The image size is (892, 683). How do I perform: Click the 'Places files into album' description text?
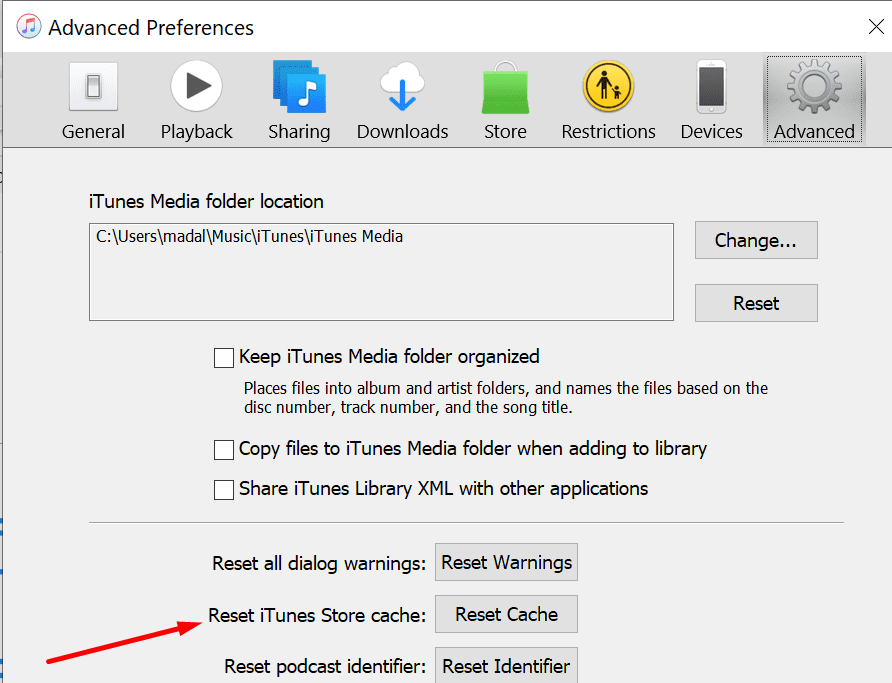coord(506,398)
